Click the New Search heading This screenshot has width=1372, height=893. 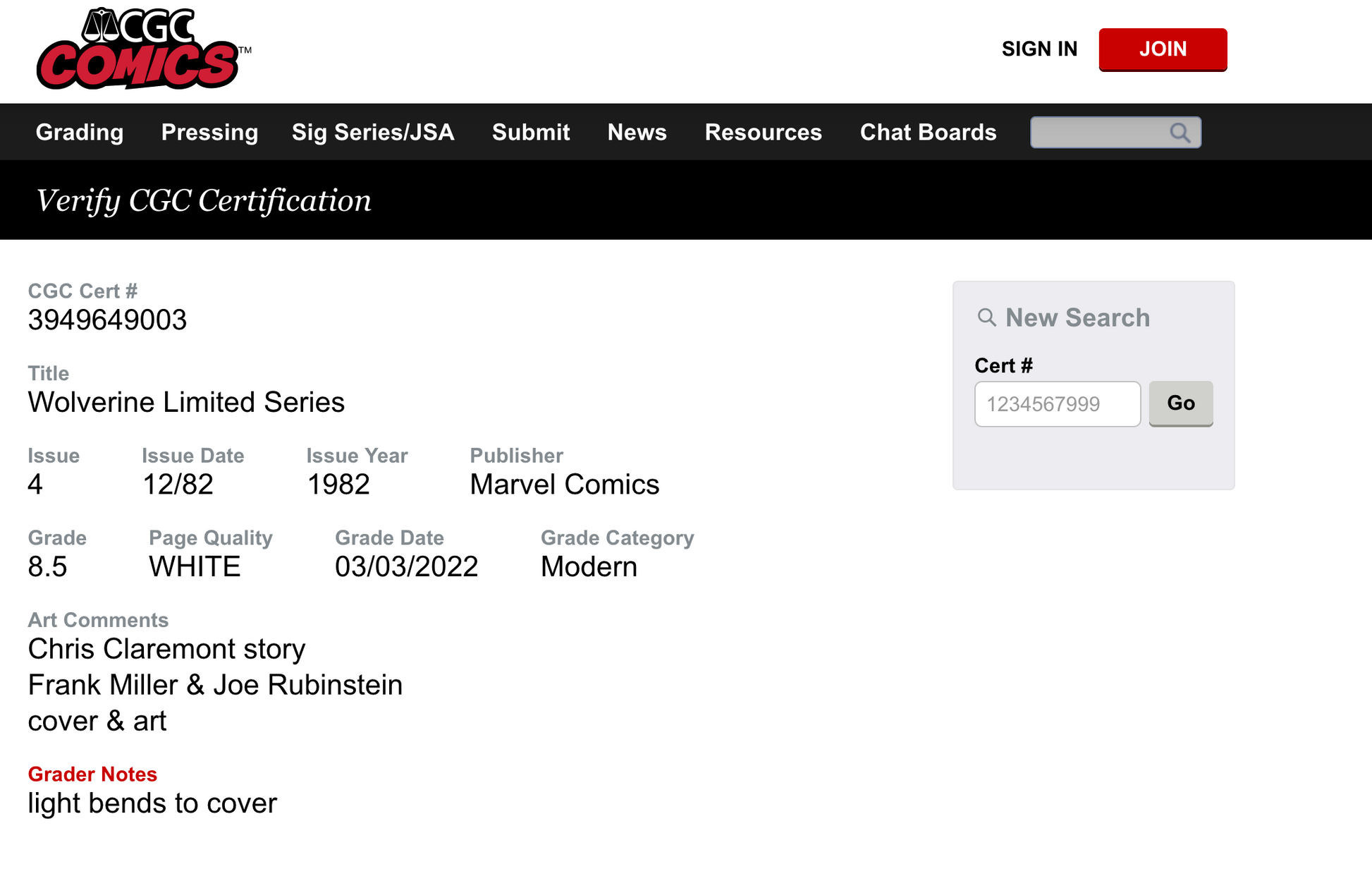tap(1077, 318)
